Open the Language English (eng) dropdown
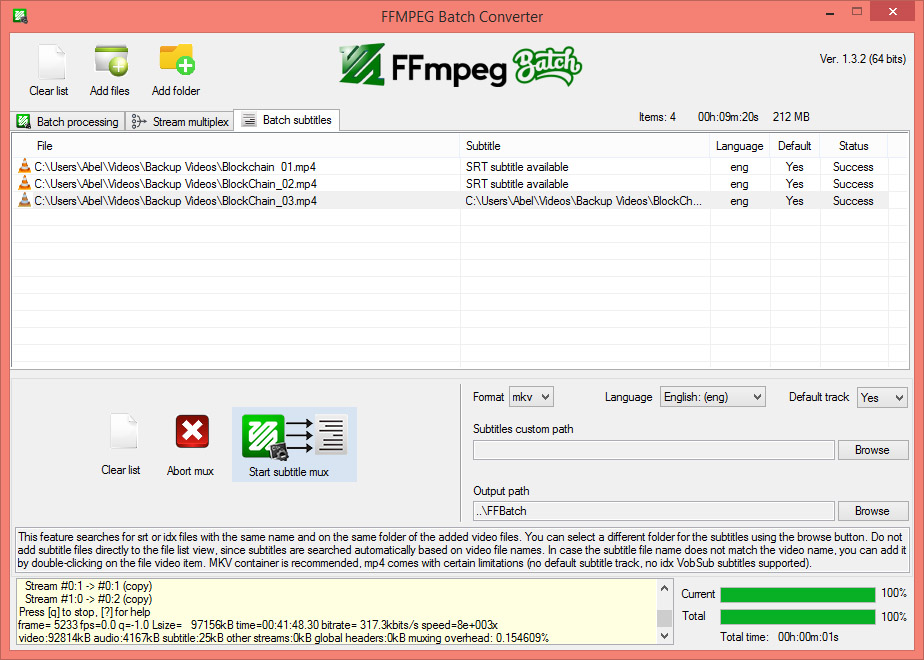 [712, 397]
